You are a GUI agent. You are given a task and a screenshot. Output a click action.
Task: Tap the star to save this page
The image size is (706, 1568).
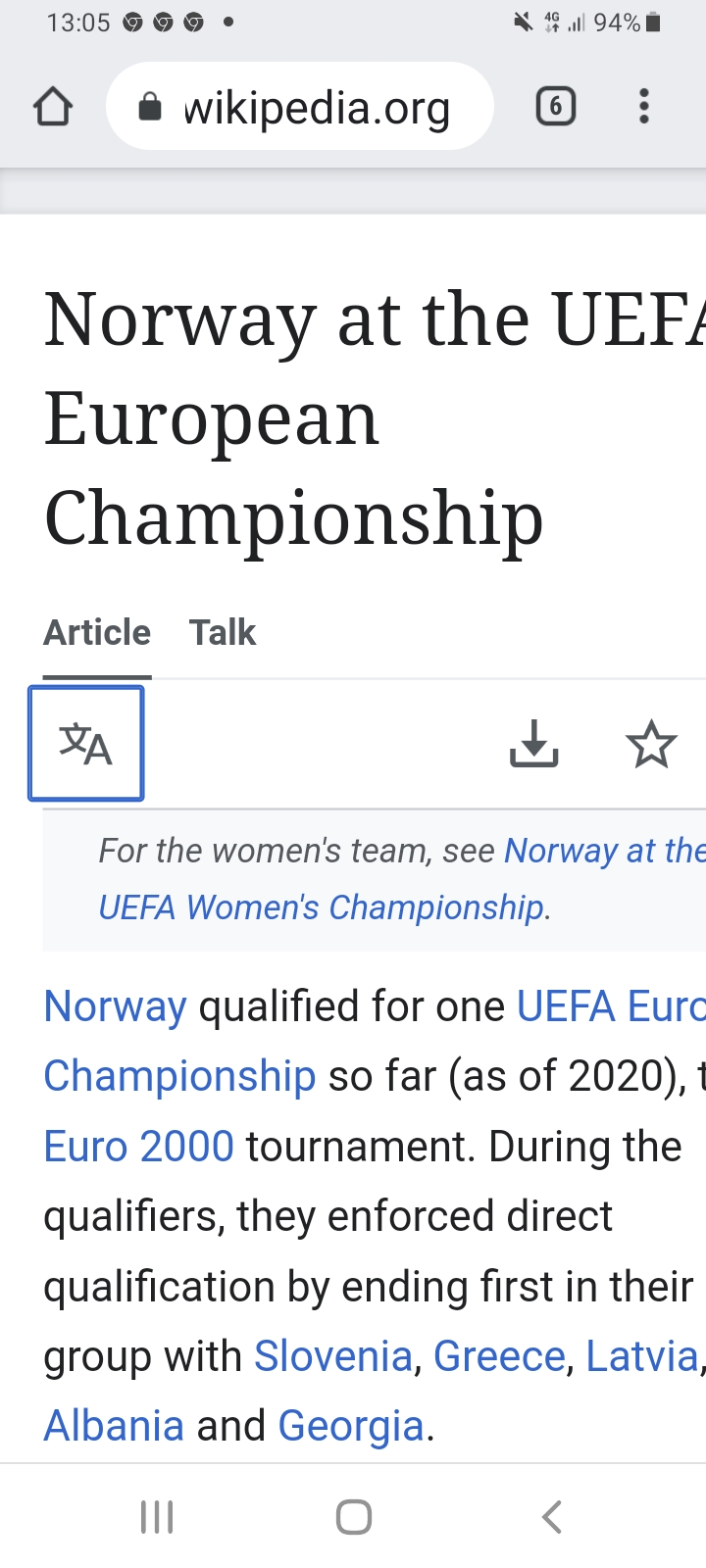(651, 743)
